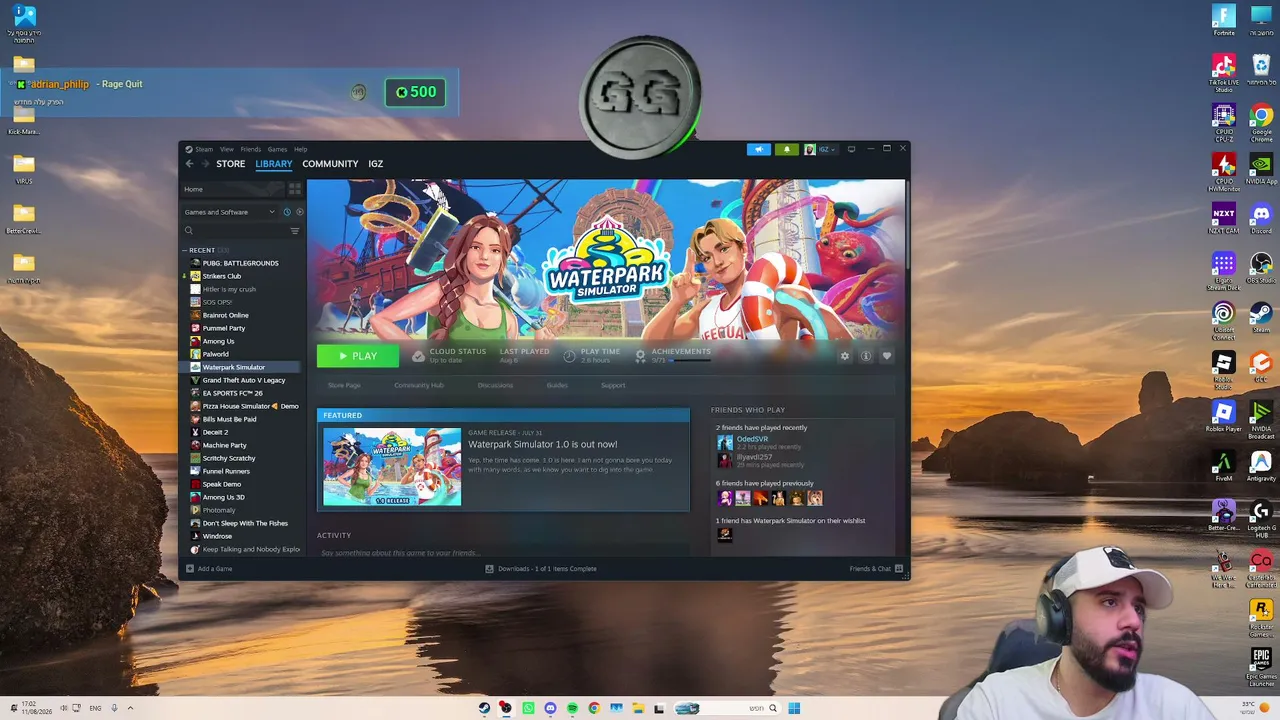
Task: Select Palworld in library list
Action: coord(216,354)
